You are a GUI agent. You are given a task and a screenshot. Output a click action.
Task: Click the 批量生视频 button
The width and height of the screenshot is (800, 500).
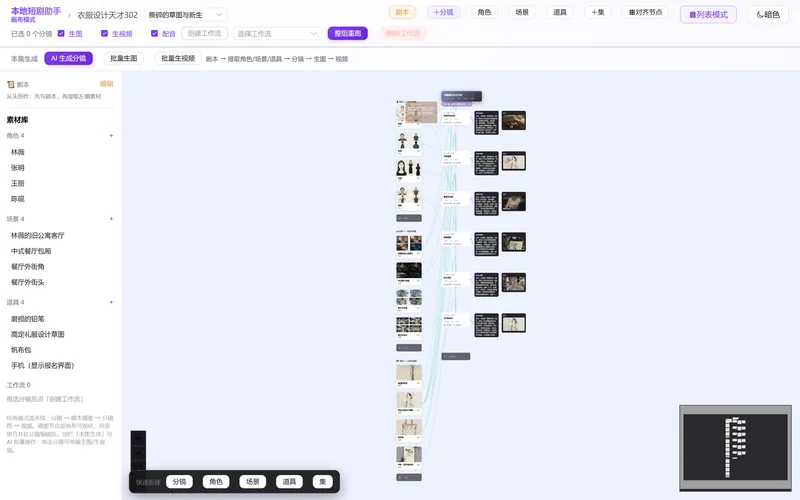[178, 59]
